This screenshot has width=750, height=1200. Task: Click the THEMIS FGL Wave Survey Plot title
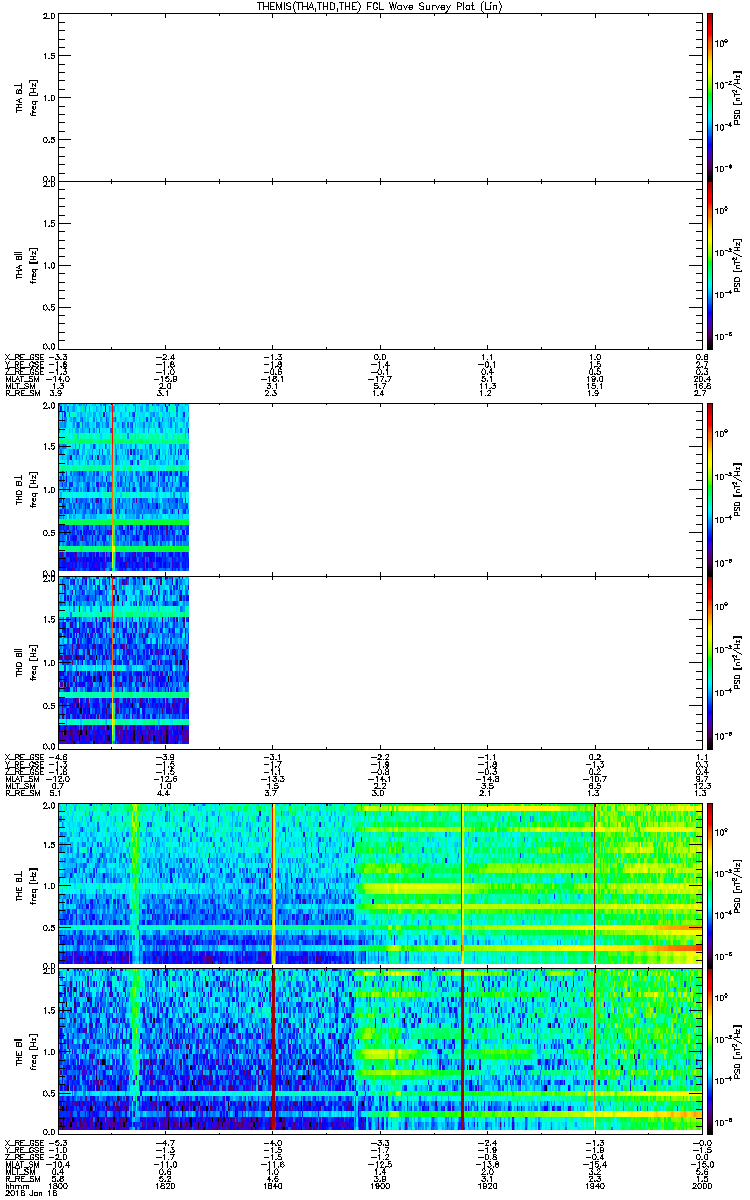click(x=382, y=6)
